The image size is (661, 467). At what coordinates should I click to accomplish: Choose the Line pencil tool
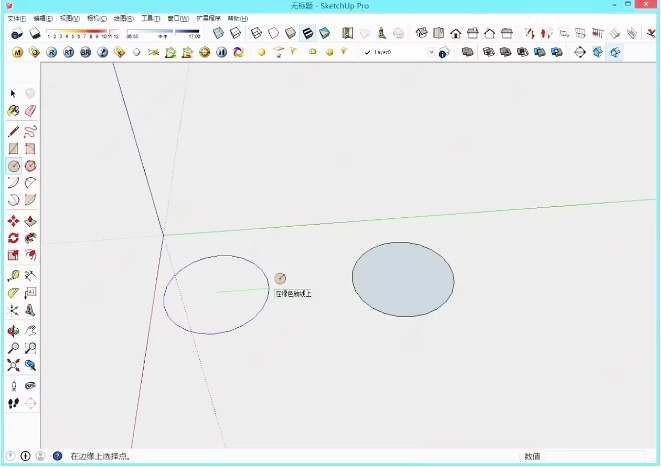[x=13, y=131]
